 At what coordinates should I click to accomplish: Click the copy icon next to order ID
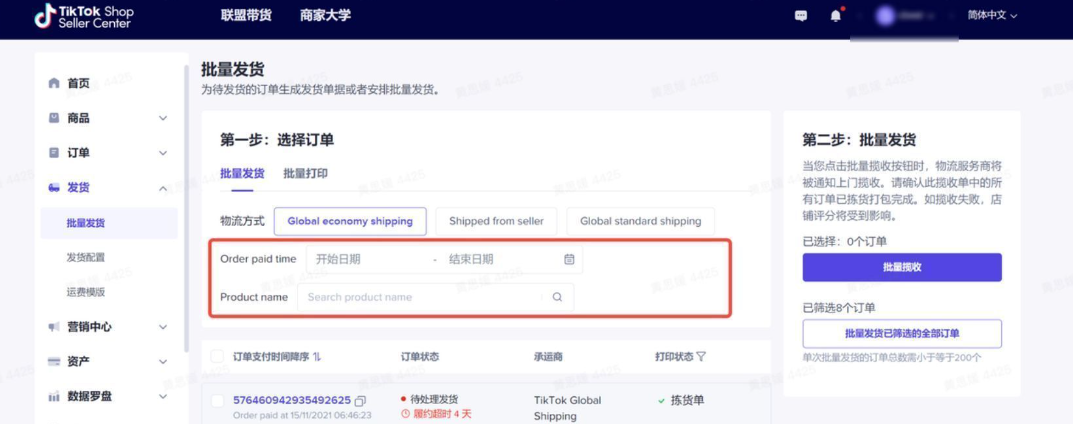(x=361, y=401)
